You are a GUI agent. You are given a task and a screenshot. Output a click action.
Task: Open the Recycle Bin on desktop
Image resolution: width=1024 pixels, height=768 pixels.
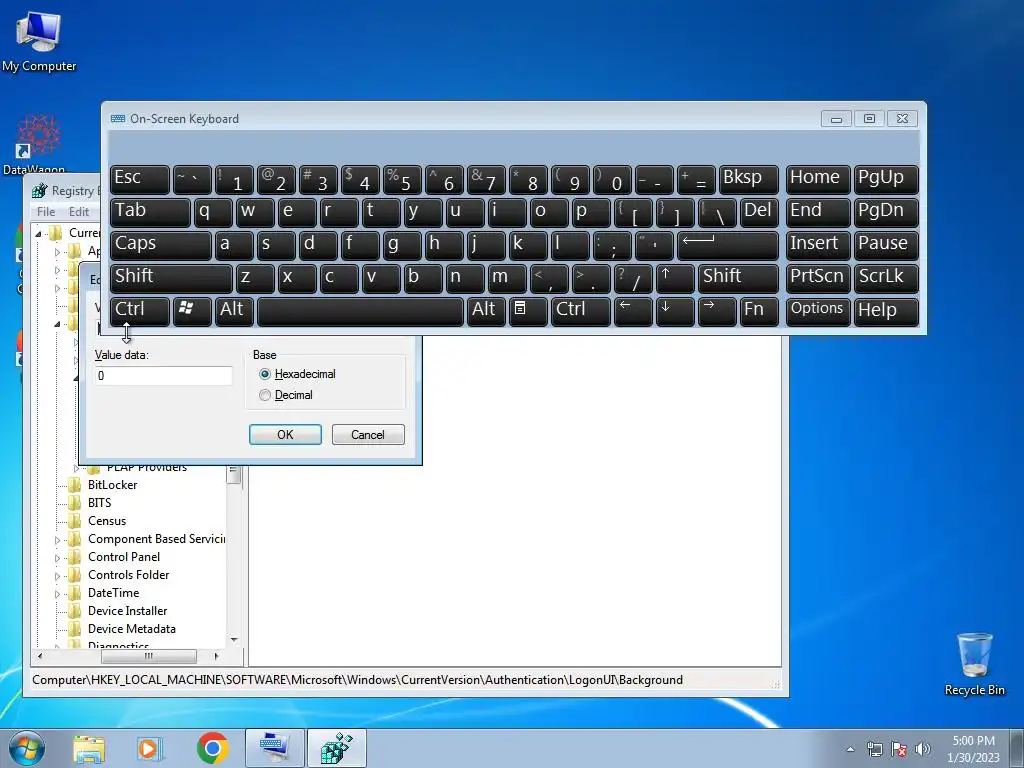974,664
